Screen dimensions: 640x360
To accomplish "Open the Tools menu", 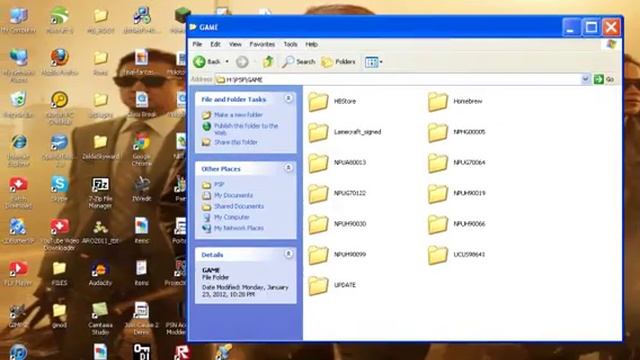I will [x=290, y=44].
